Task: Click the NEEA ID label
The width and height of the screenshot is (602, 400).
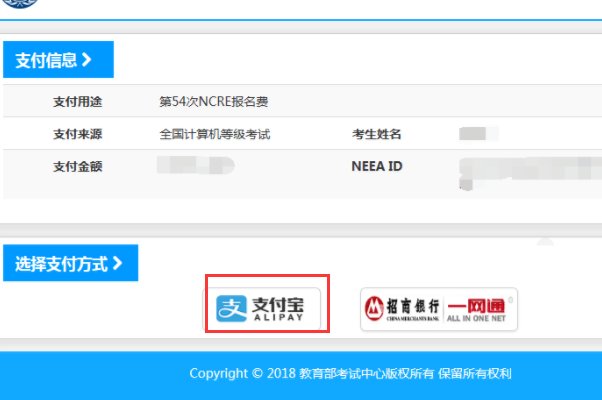Action: pos(377,166)
